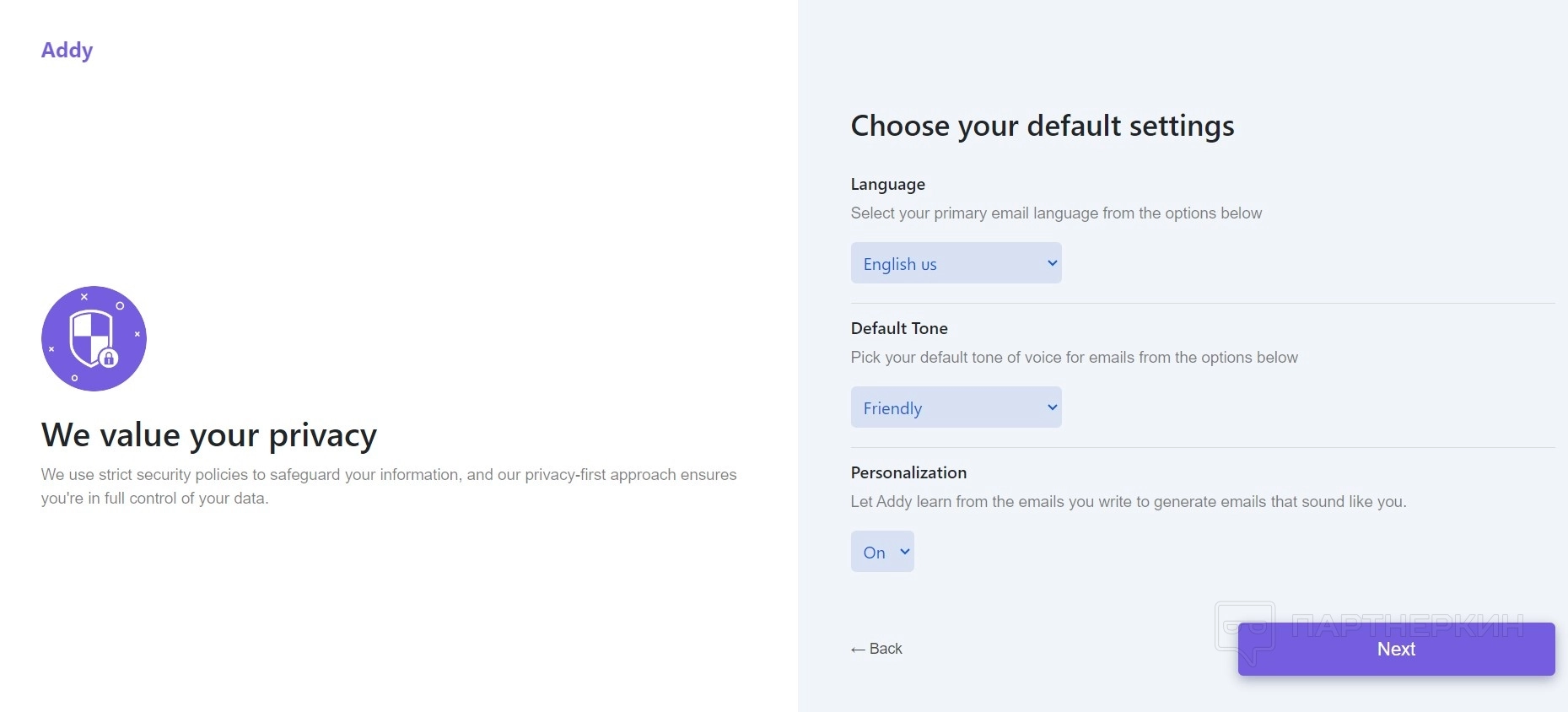1568x712 pixels.
Task: Click the "Let Addy learn" description text
Action: coord(1128,502)
